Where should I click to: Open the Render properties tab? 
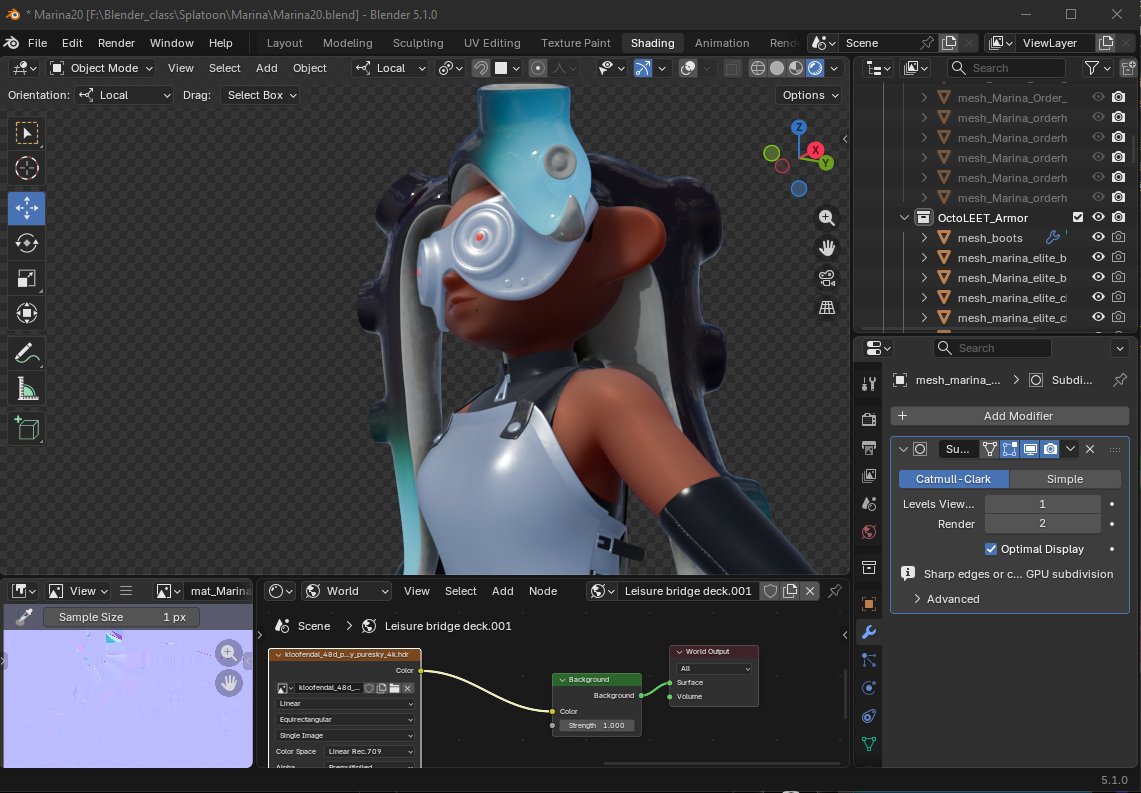click(869, 420)
